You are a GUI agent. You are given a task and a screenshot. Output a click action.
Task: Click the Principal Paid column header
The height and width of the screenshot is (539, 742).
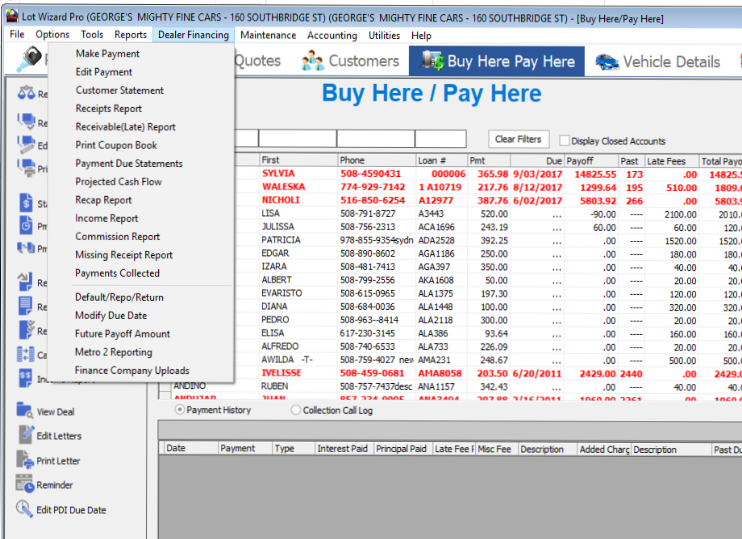tap(401, 448)
